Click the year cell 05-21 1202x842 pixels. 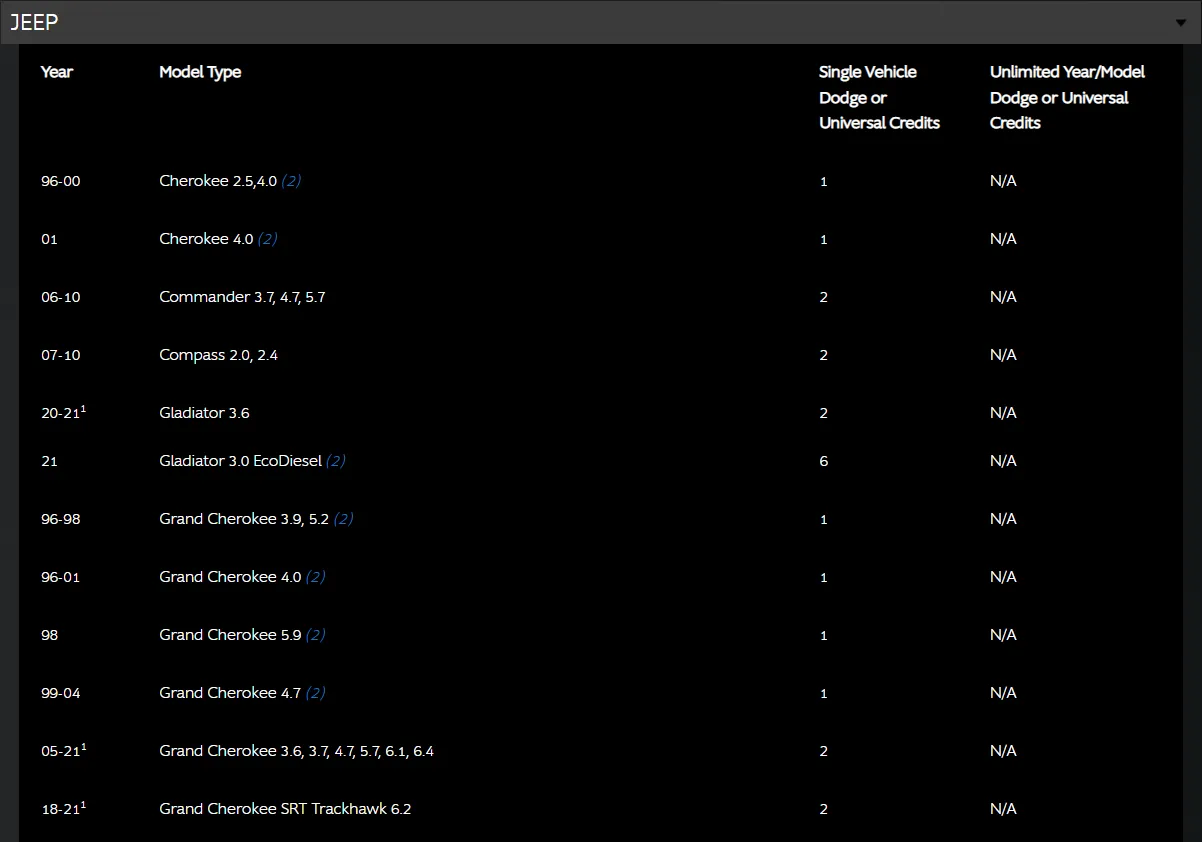pos(63,751)
